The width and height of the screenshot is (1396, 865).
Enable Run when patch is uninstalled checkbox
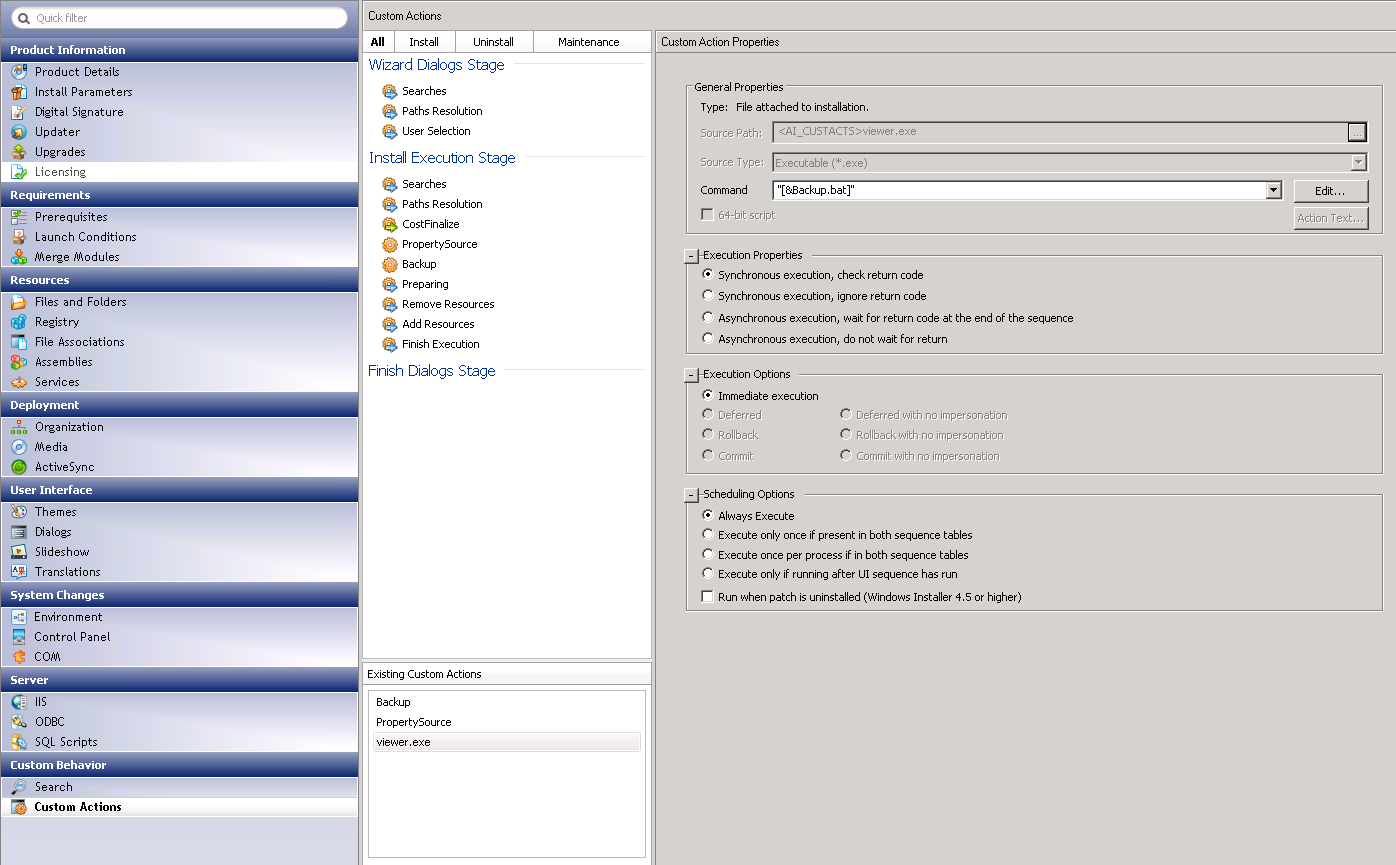click(x=708, y=597)
